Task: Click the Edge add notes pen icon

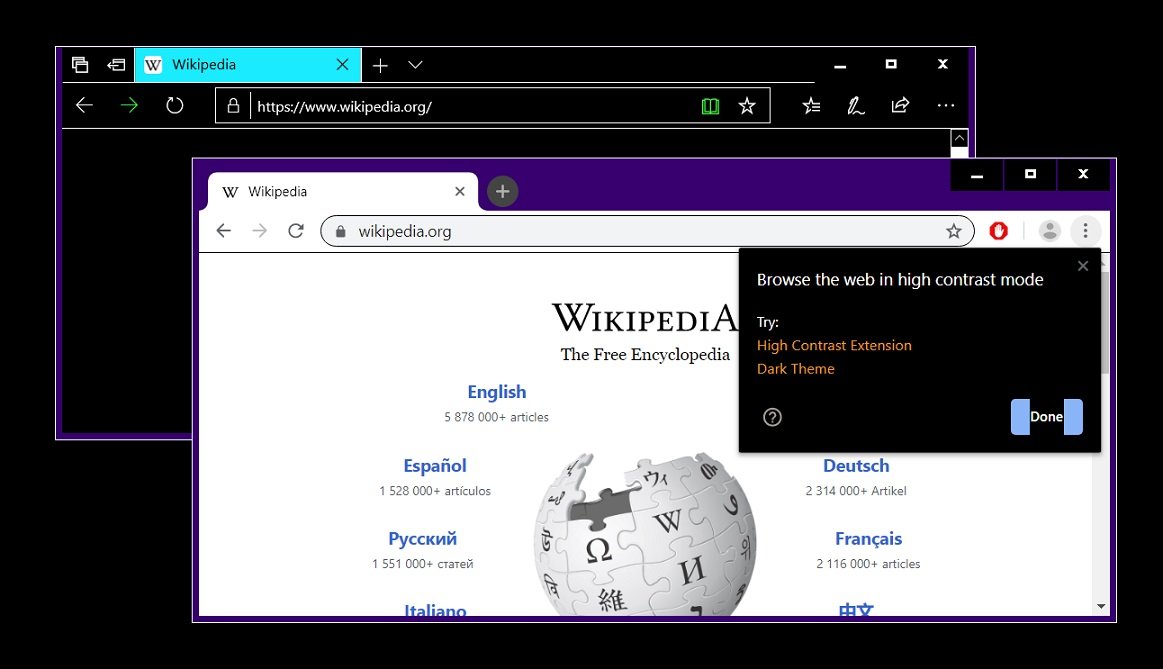Action: [855, 106]
